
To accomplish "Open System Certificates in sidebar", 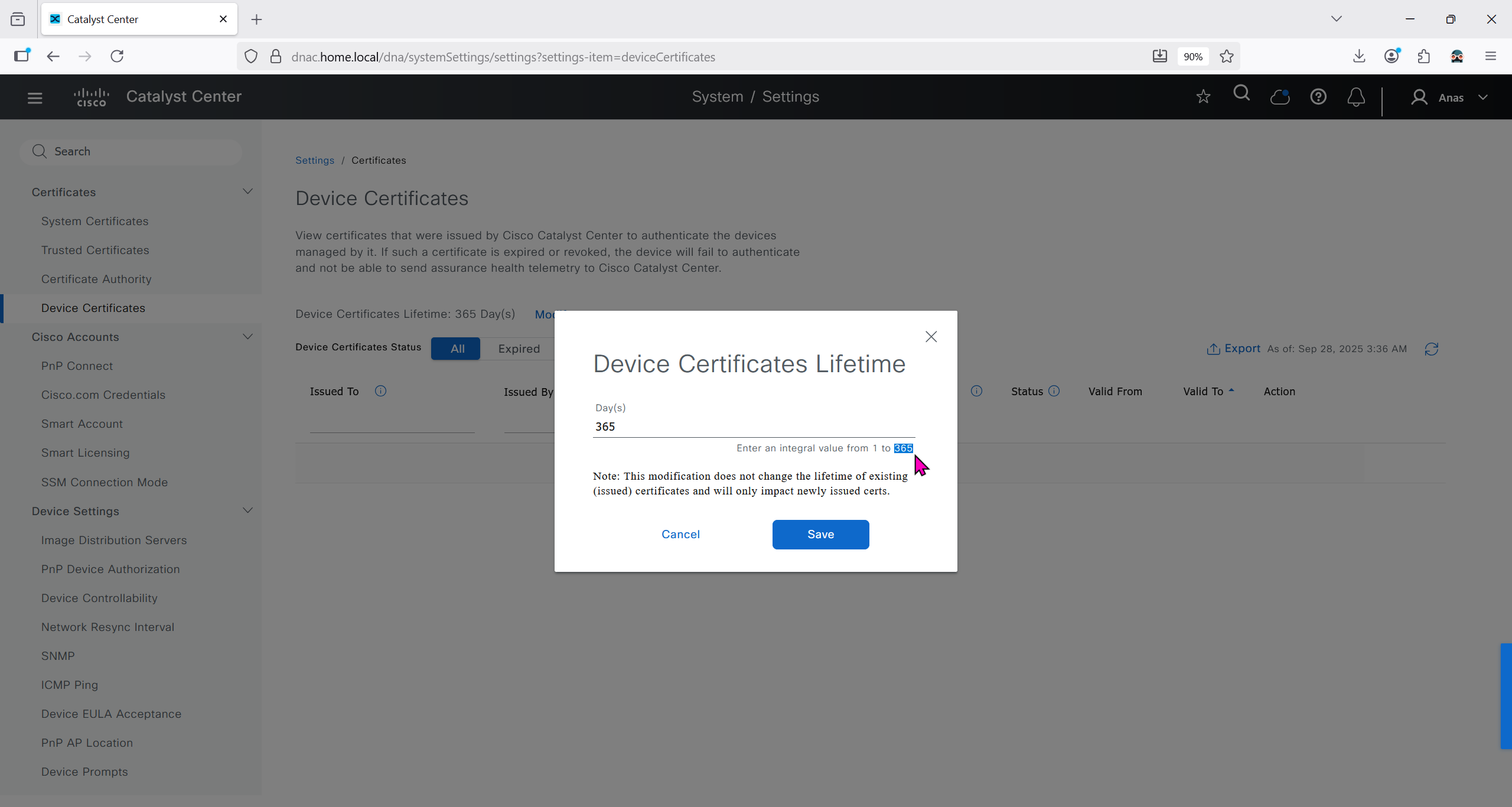I will click(94, 221).
